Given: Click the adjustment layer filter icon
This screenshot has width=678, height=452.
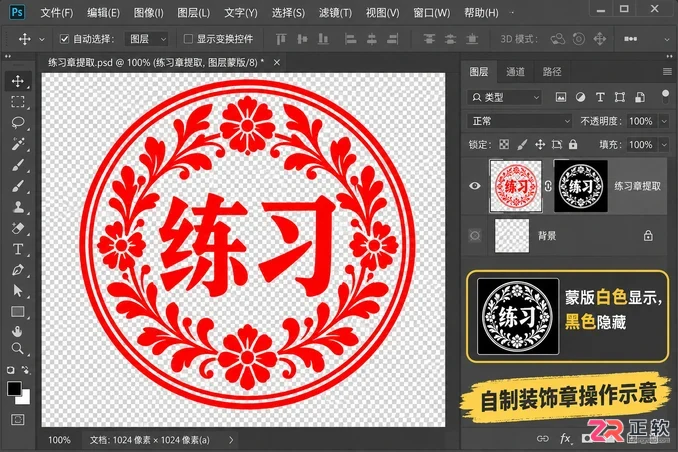Looking at the screenshot, I should (580, 97).
